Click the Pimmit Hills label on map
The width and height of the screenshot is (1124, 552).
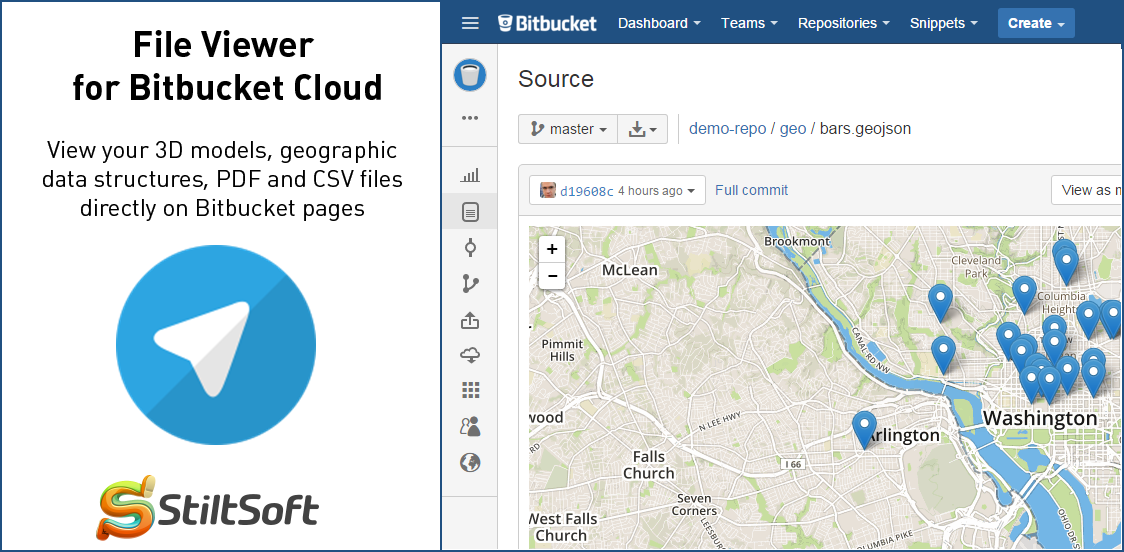563,350
